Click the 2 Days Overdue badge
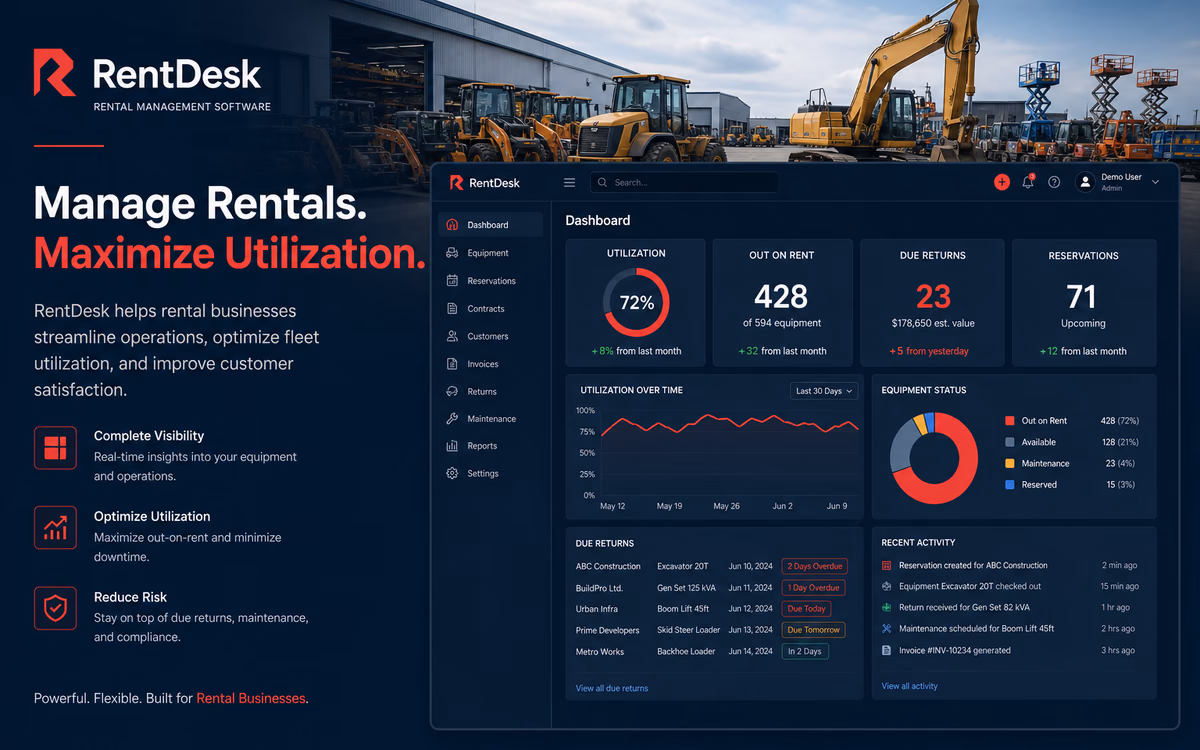Viewport: 1200px width, 750px height. [x=814, y=566]
